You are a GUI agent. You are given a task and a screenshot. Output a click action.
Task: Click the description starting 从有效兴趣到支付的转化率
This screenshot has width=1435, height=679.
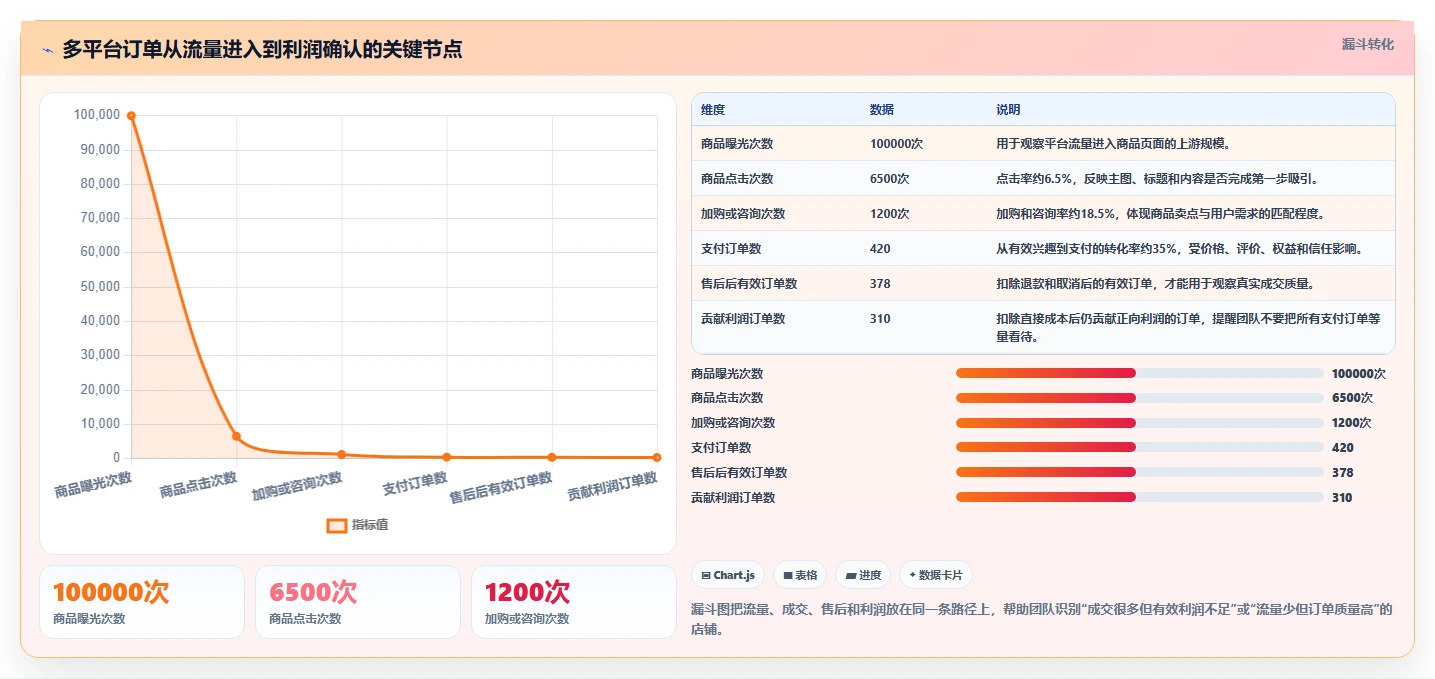coord(1179,249)
